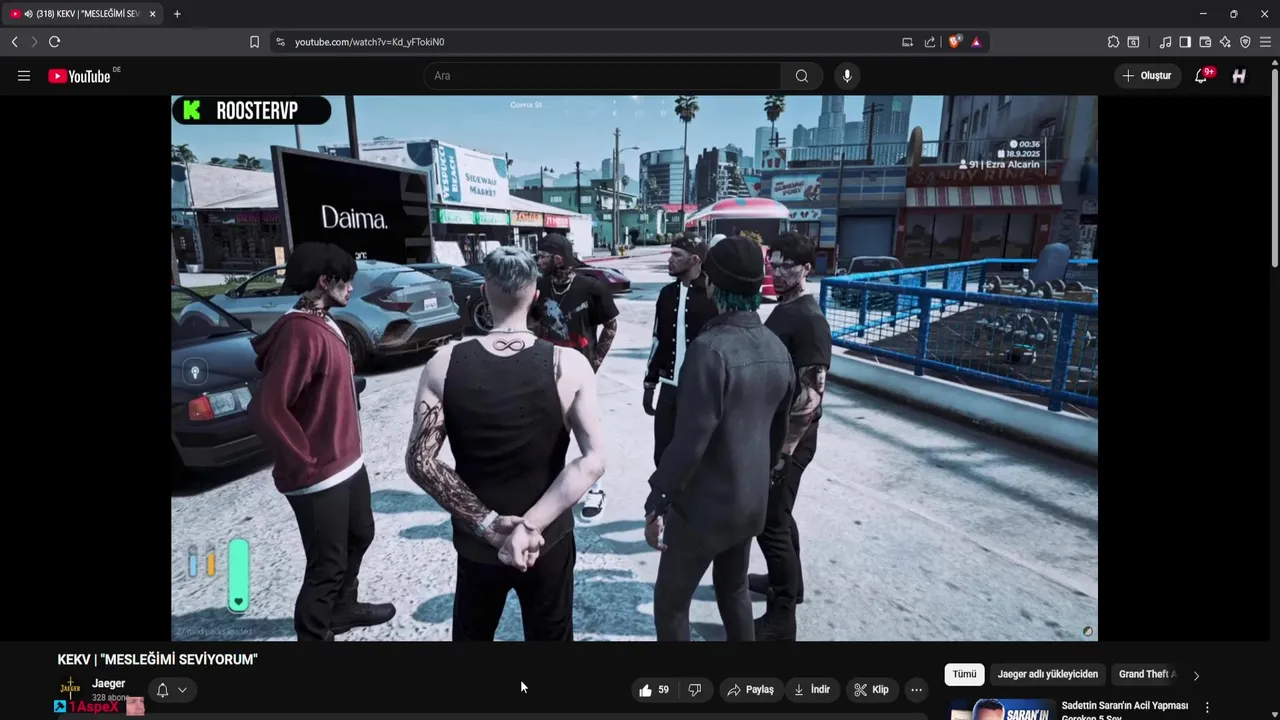
Task: Open the Sadettin Saran video title
Action: pyautogui.click(x=1125, y=710)
